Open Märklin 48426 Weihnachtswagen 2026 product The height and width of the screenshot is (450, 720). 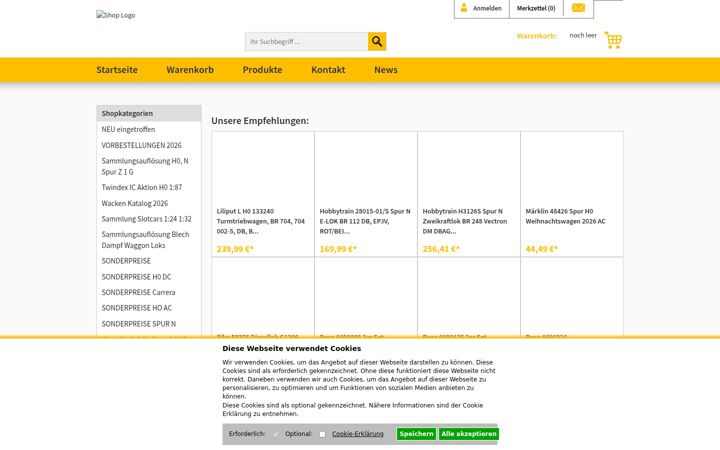point(566,216)
